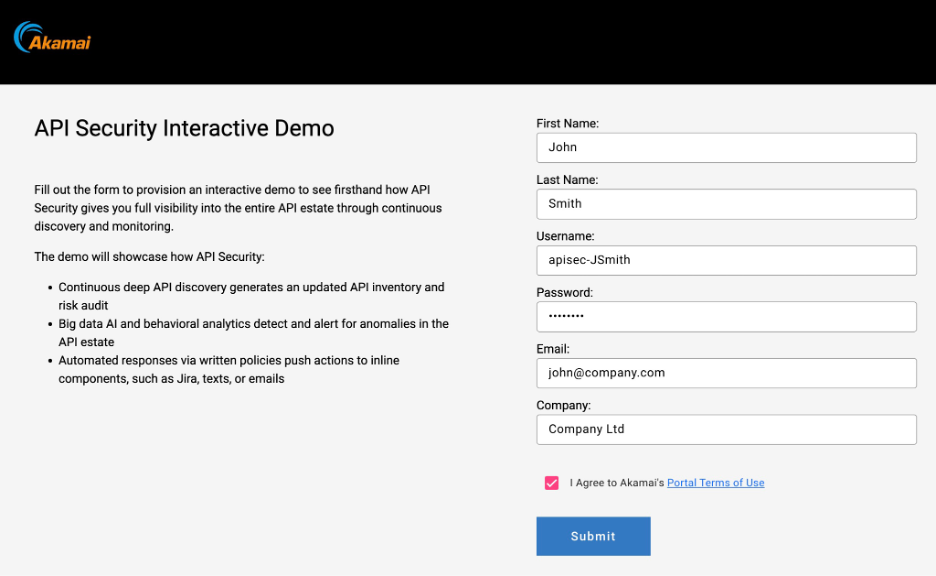Click the 'I Agree to Akamai's' text

pos(617,483)
